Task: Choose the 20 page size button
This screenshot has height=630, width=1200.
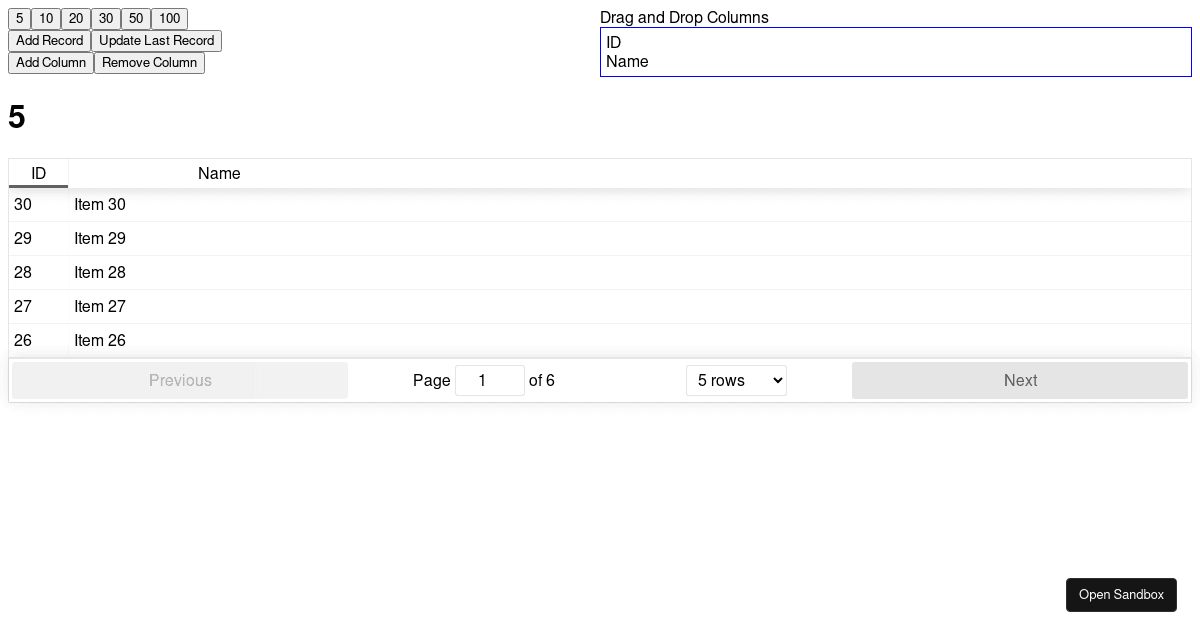Action: click(76, 19)
